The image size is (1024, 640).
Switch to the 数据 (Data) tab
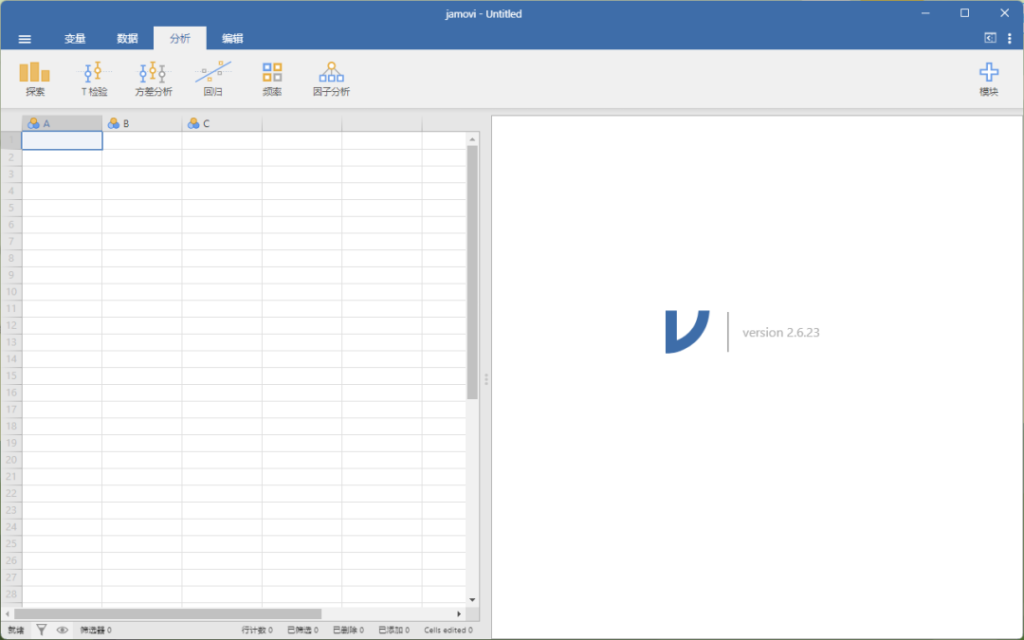point(127,39)
